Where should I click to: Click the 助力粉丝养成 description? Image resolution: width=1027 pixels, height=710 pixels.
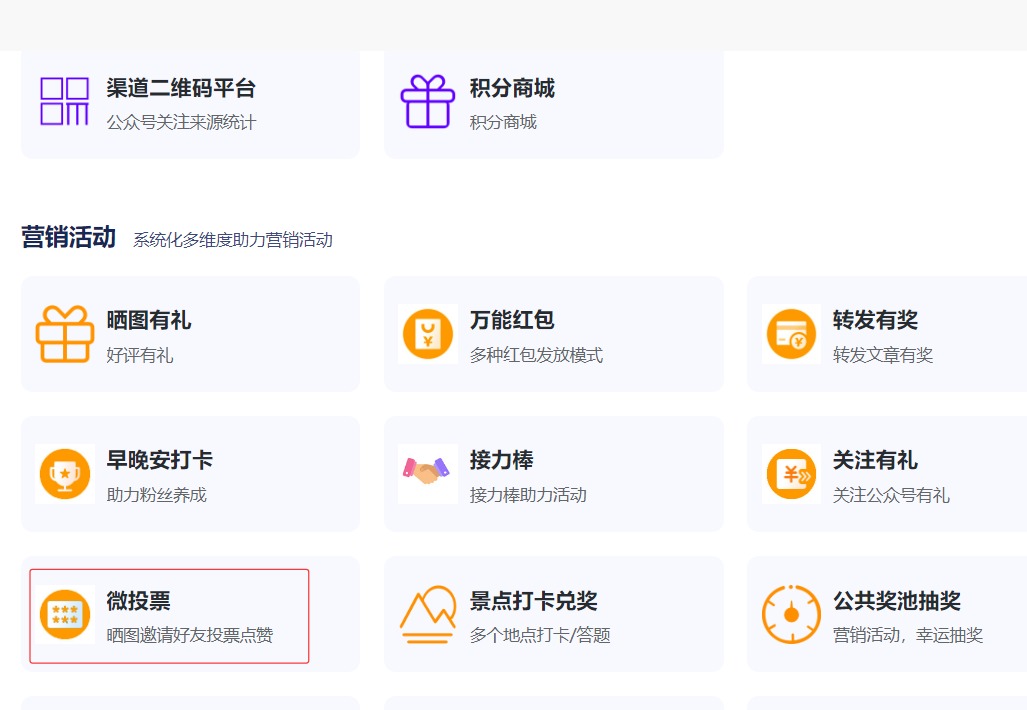157,495
